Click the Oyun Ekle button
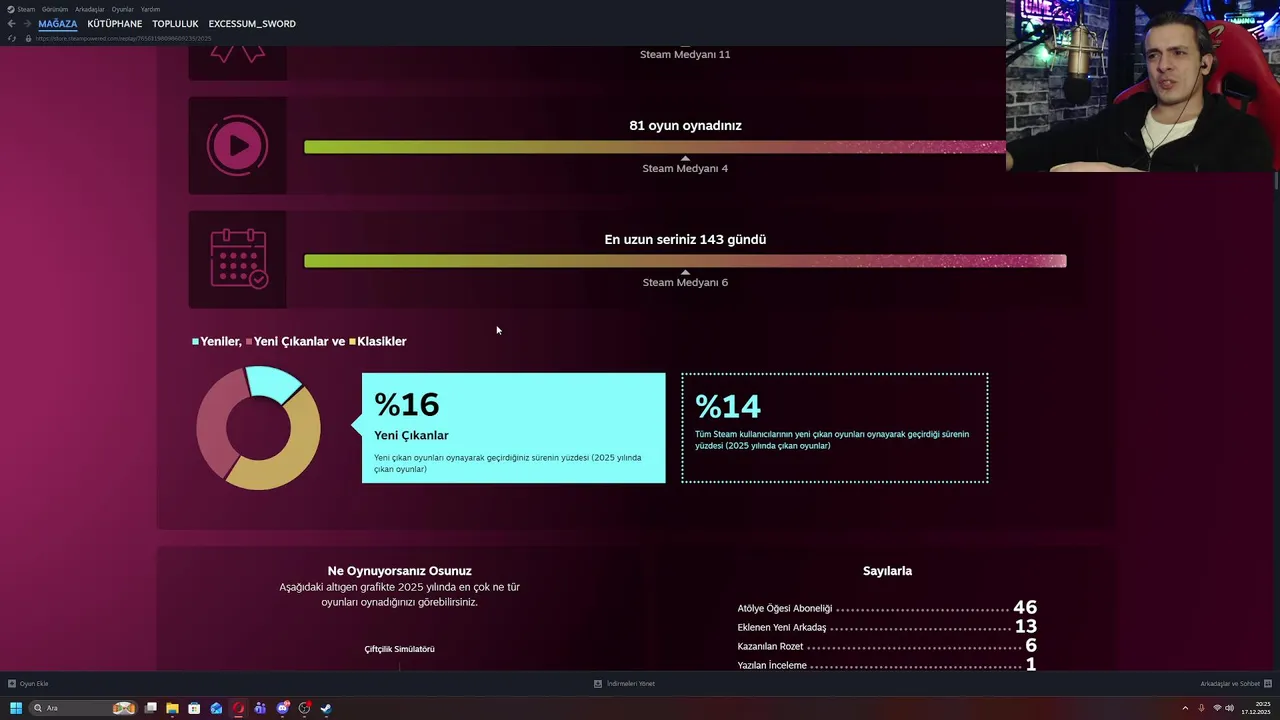The height and width of the screenshot is (720, 1280). click(28, 684)
